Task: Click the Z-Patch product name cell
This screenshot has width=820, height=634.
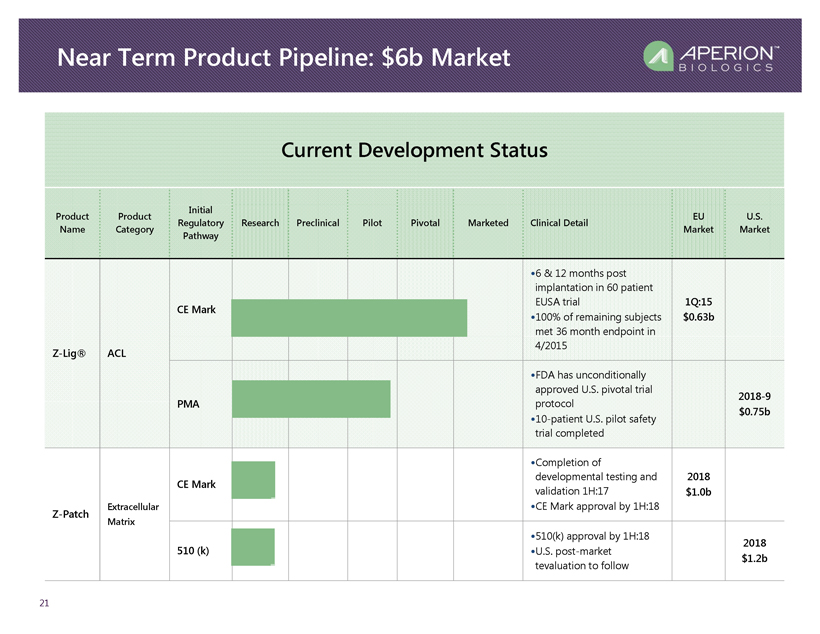Action: [x=71, y=516]
